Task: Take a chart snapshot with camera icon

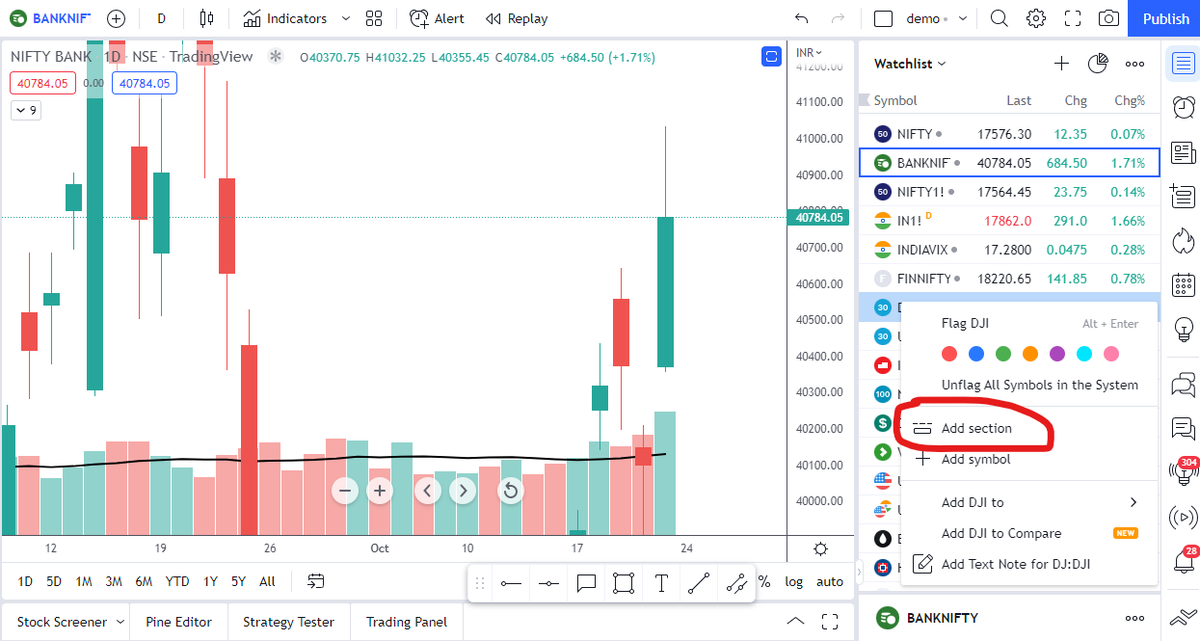Action: [1109, 18]
